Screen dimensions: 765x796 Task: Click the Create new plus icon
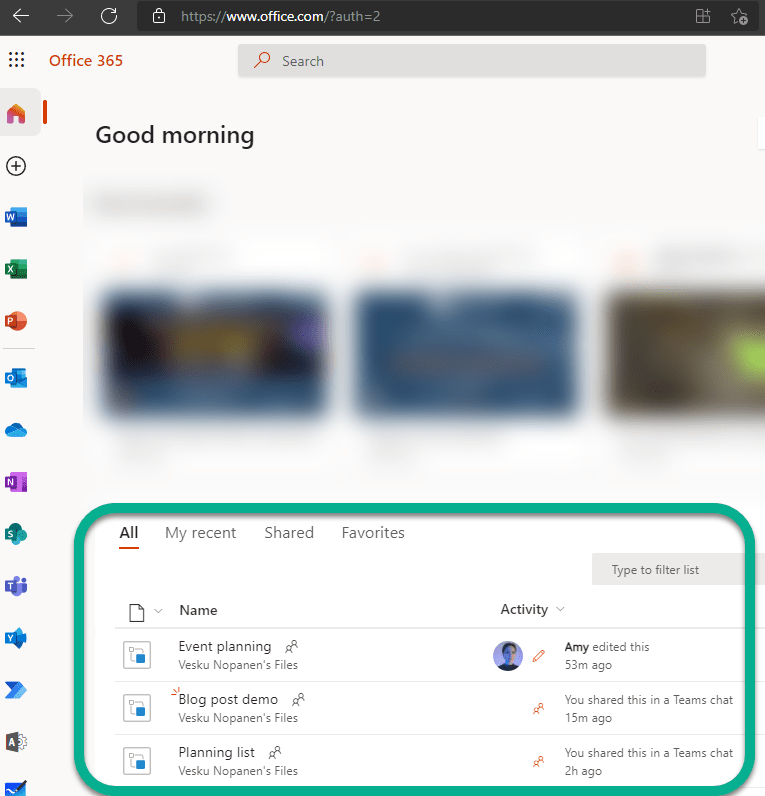pyautogui.click(x=16, y=166)
